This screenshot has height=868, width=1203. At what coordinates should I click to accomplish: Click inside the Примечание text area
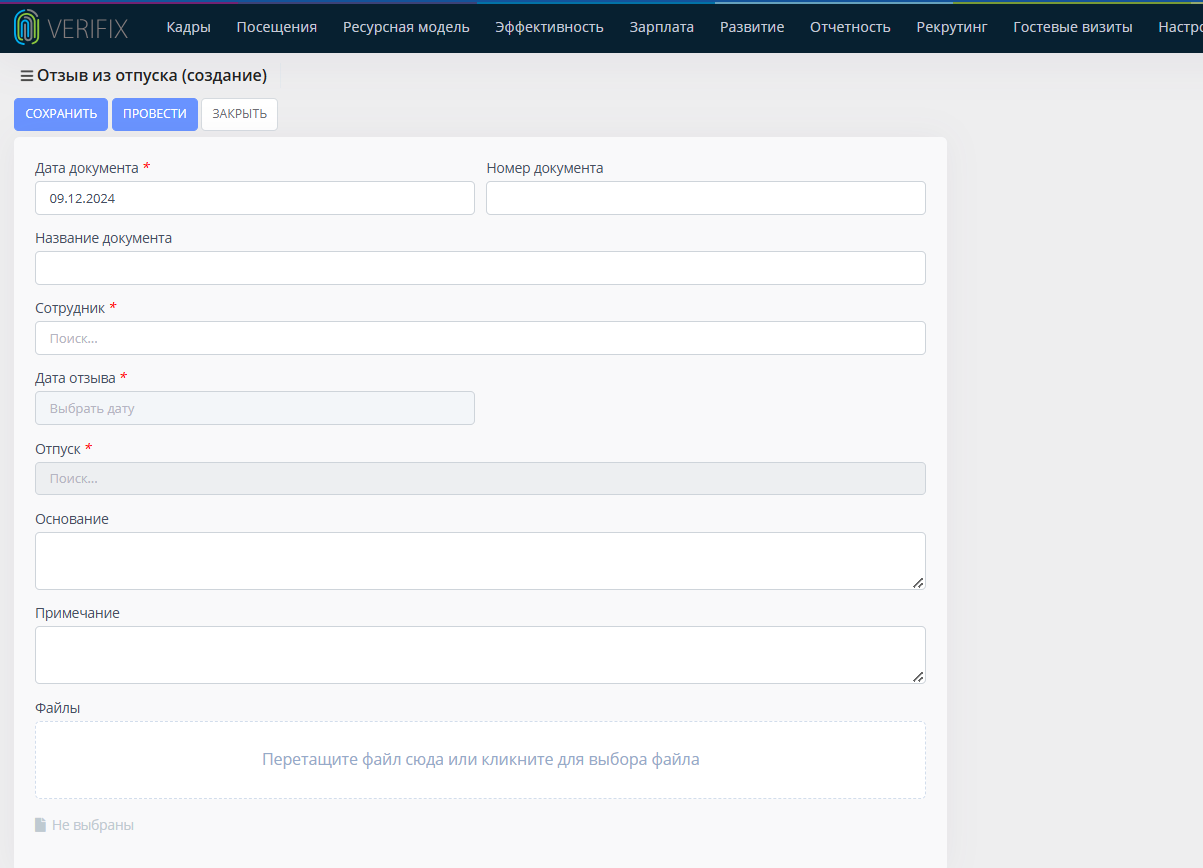[x=480, y=655]
